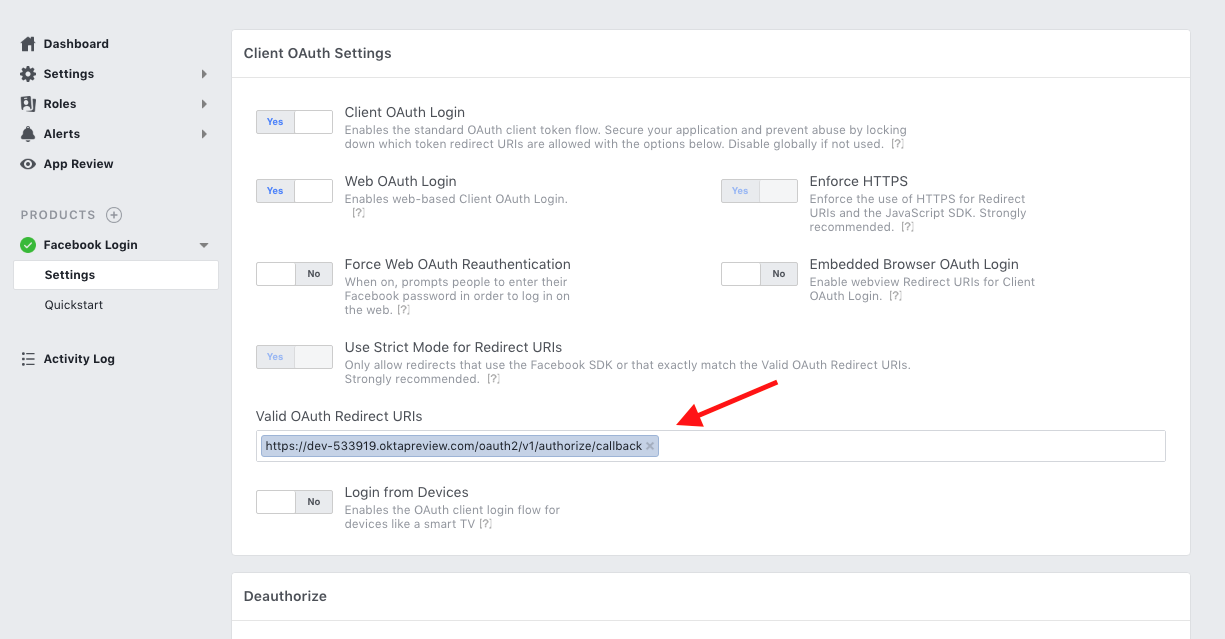Click the Alerts bell icon

click(x=28, y=134)
